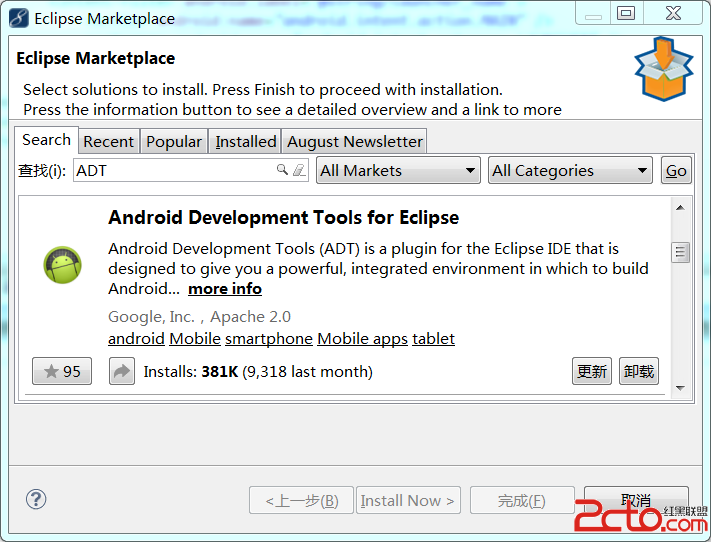Open the more info link
Image resolution: width=711 pixels, height=542 pixels.
[225, 288]
